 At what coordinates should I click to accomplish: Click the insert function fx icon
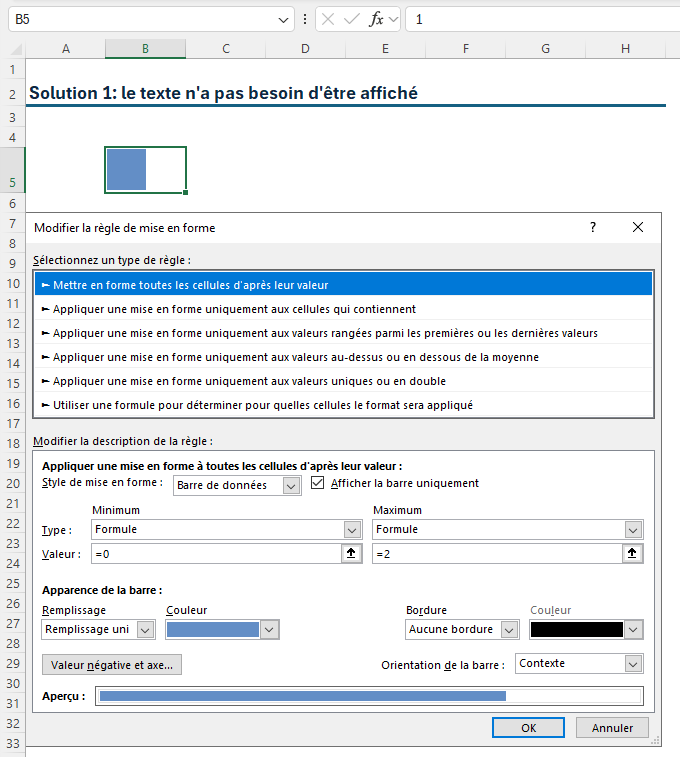376,19
